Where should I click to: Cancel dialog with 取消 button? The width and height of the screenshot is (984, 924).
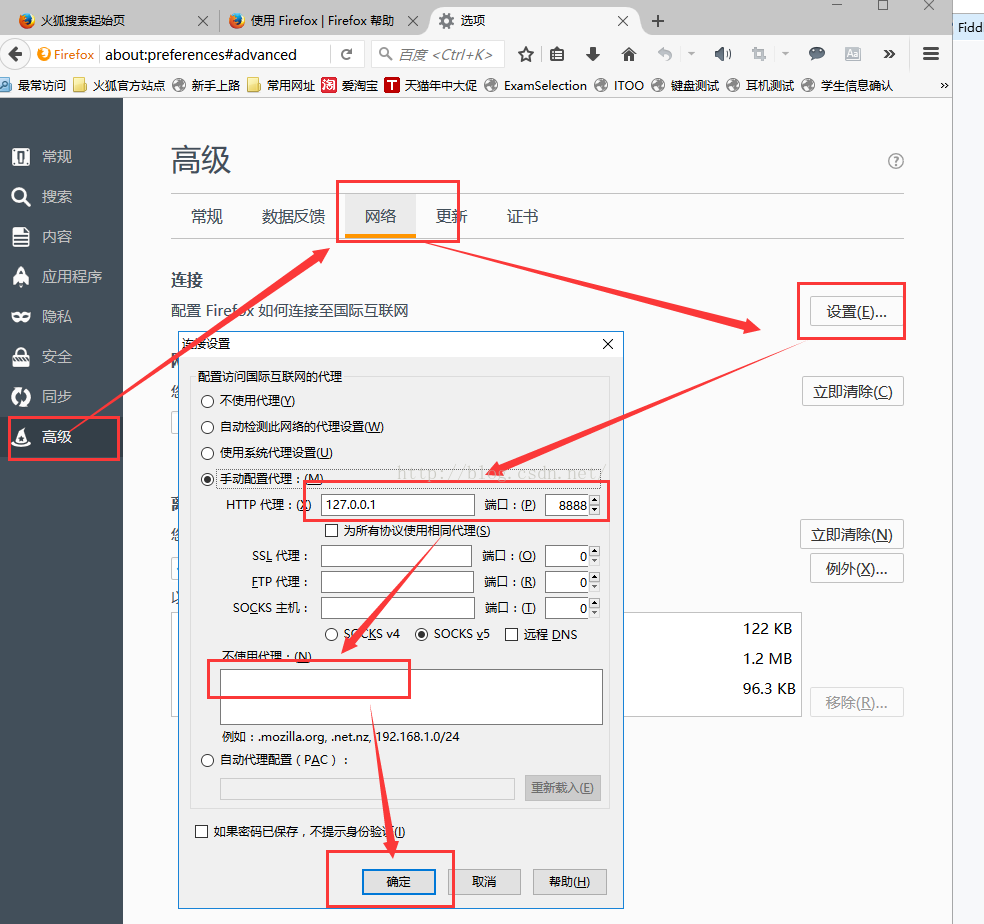tap(484, 882)
